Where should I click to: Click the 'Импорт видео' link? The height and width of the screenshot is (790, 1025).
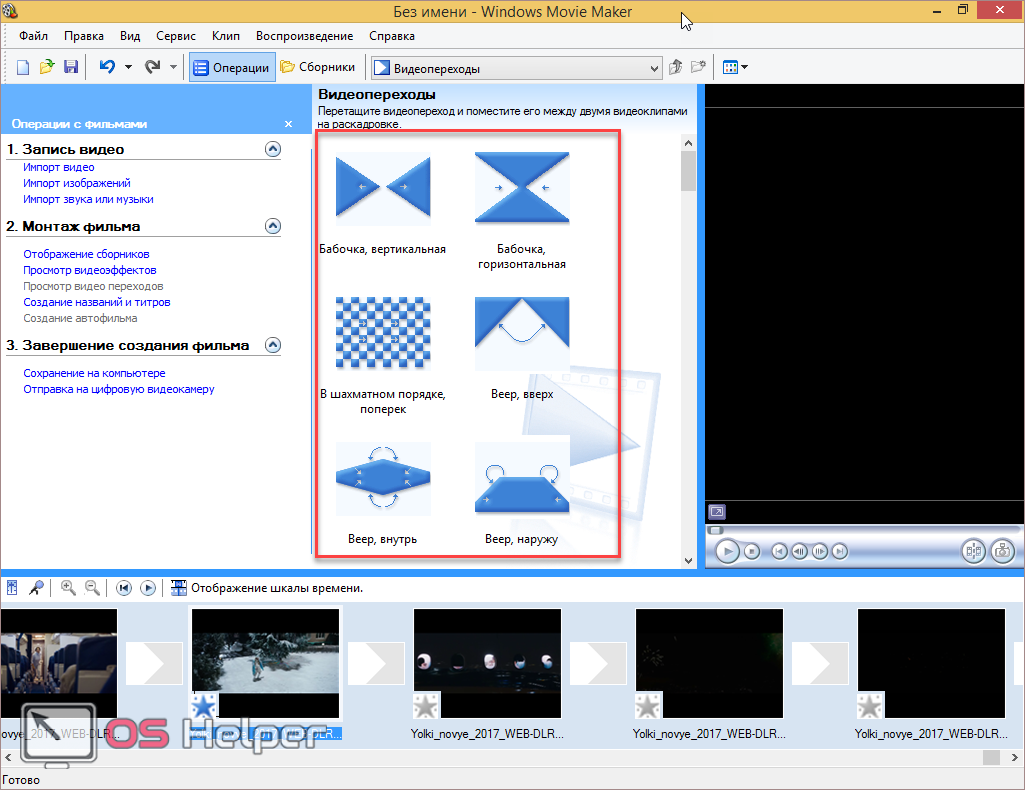59,168
